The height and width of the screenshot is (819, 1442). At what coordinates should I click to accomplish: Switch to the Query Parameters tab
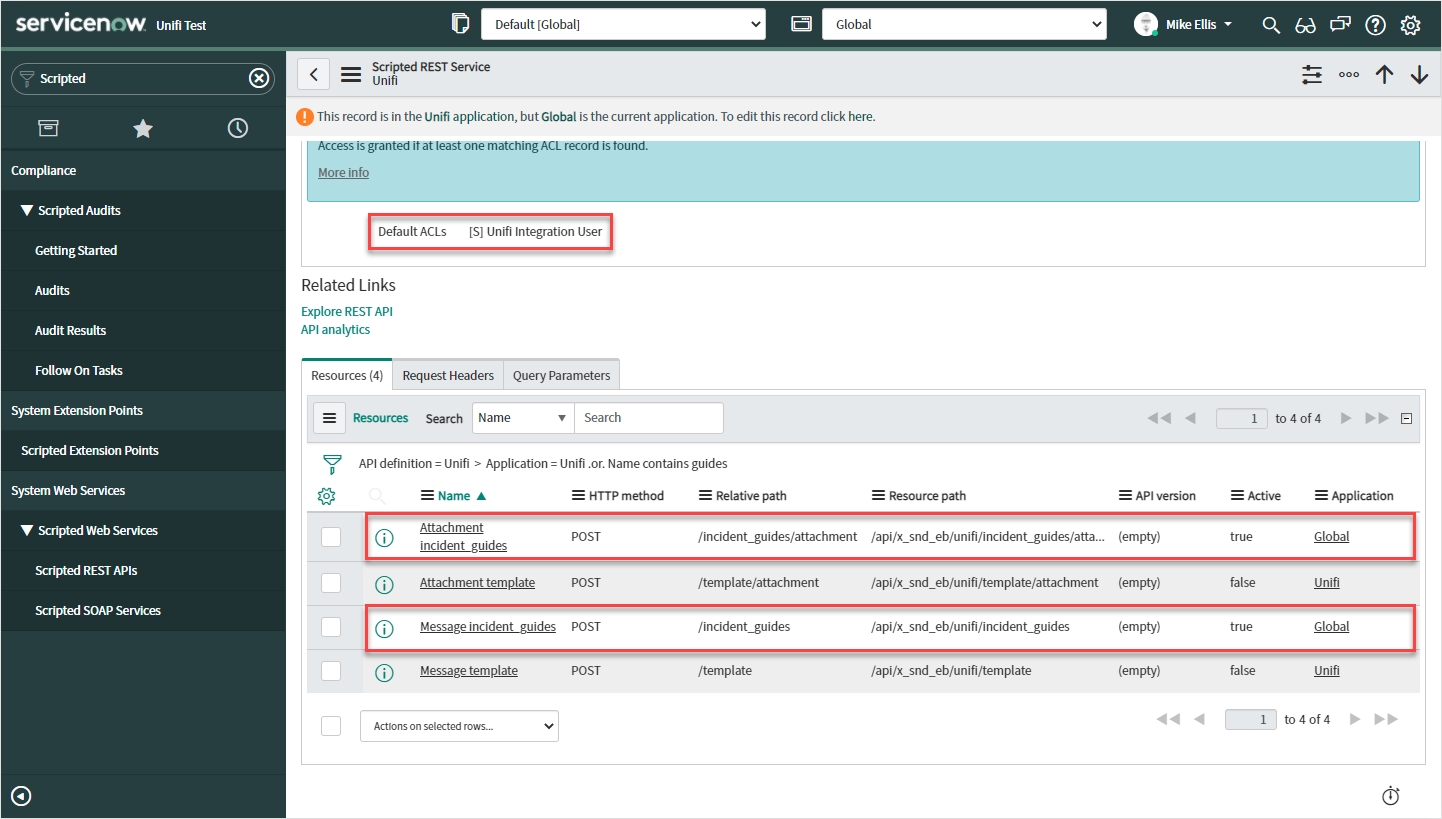click(561, 376)
